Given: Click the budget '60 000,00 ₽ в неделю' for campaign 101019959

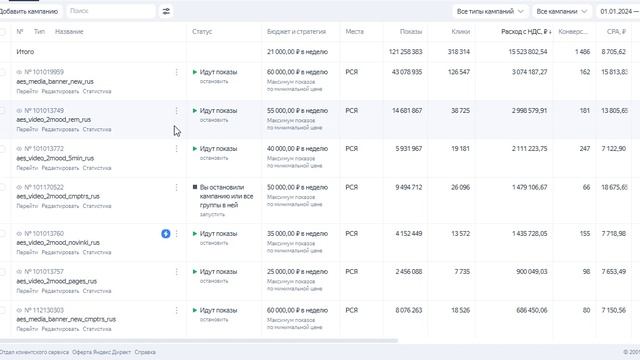Looking at the screenshot, I should tap(297, 72).
